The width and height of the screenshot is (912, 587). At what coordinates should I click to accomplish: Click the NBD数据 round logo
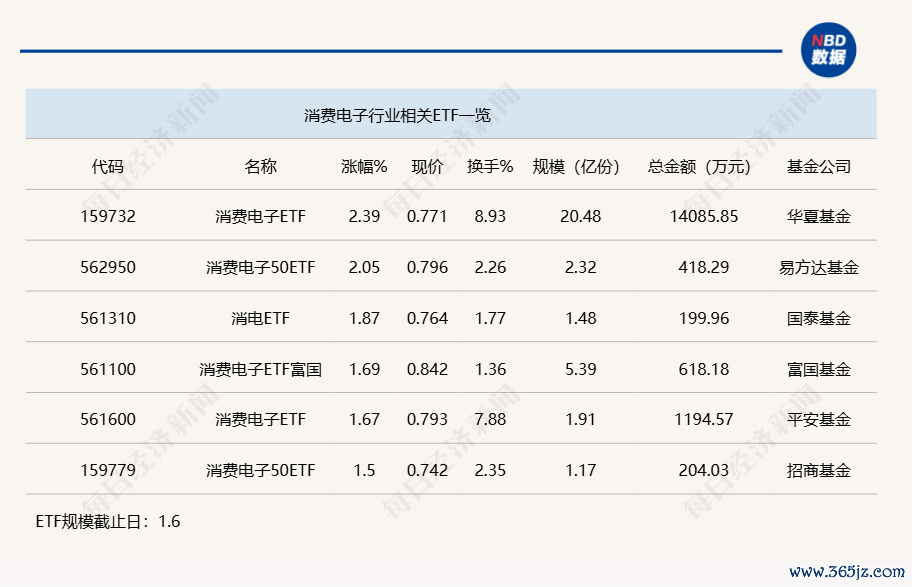[828, 50]
